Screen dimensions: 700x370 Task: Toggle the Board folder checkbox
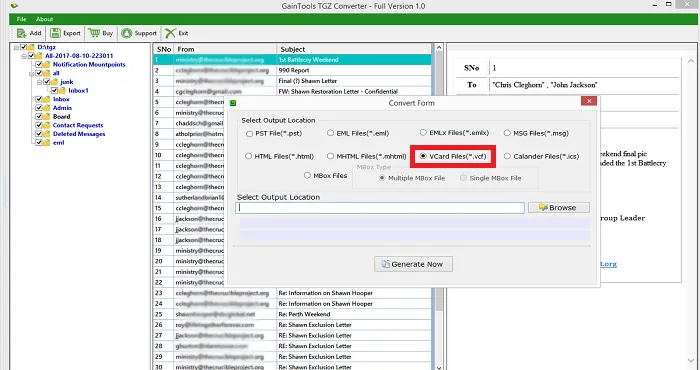coord(39,116)
